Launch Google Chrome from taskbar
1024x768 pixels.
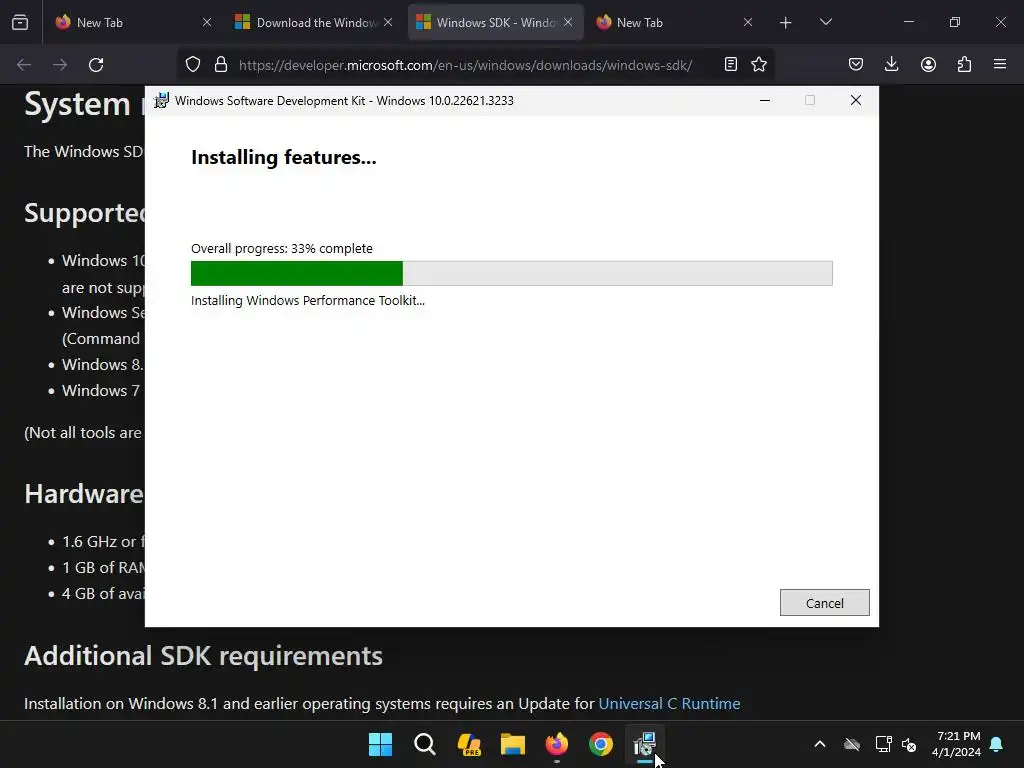pos(601,744)
